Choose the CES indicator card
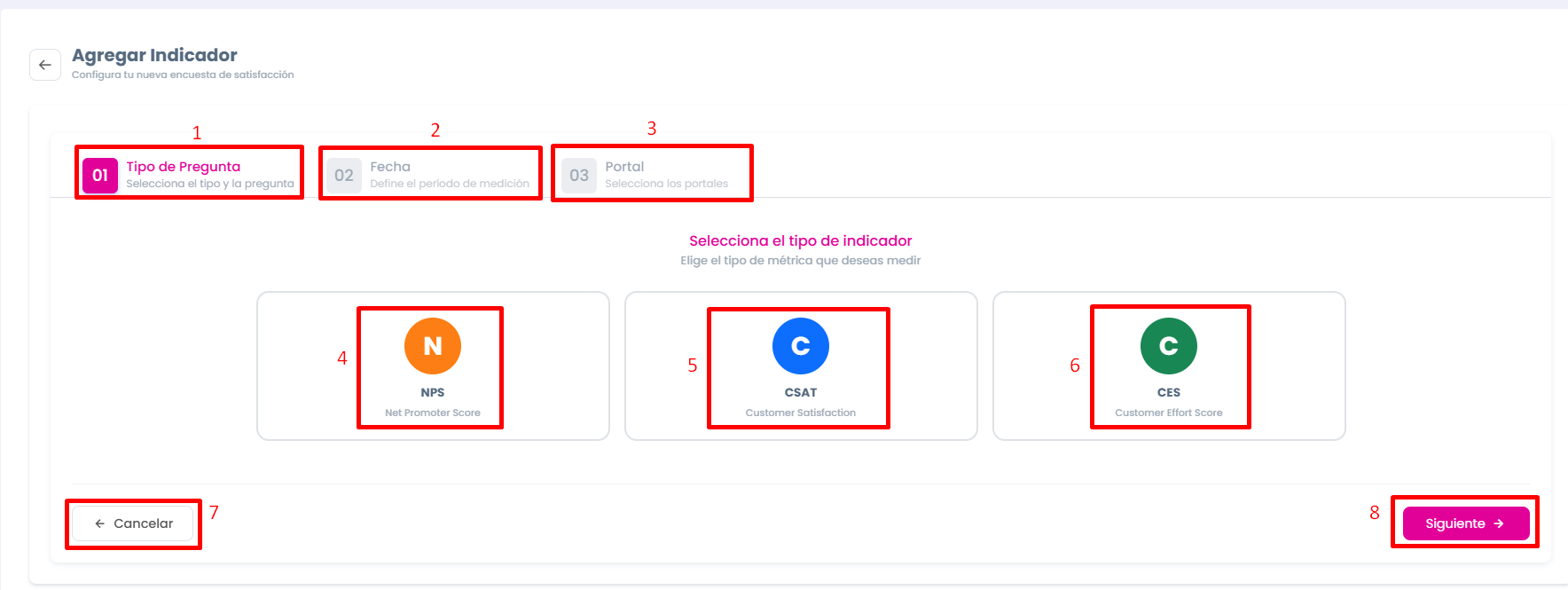 [1169, 366]
